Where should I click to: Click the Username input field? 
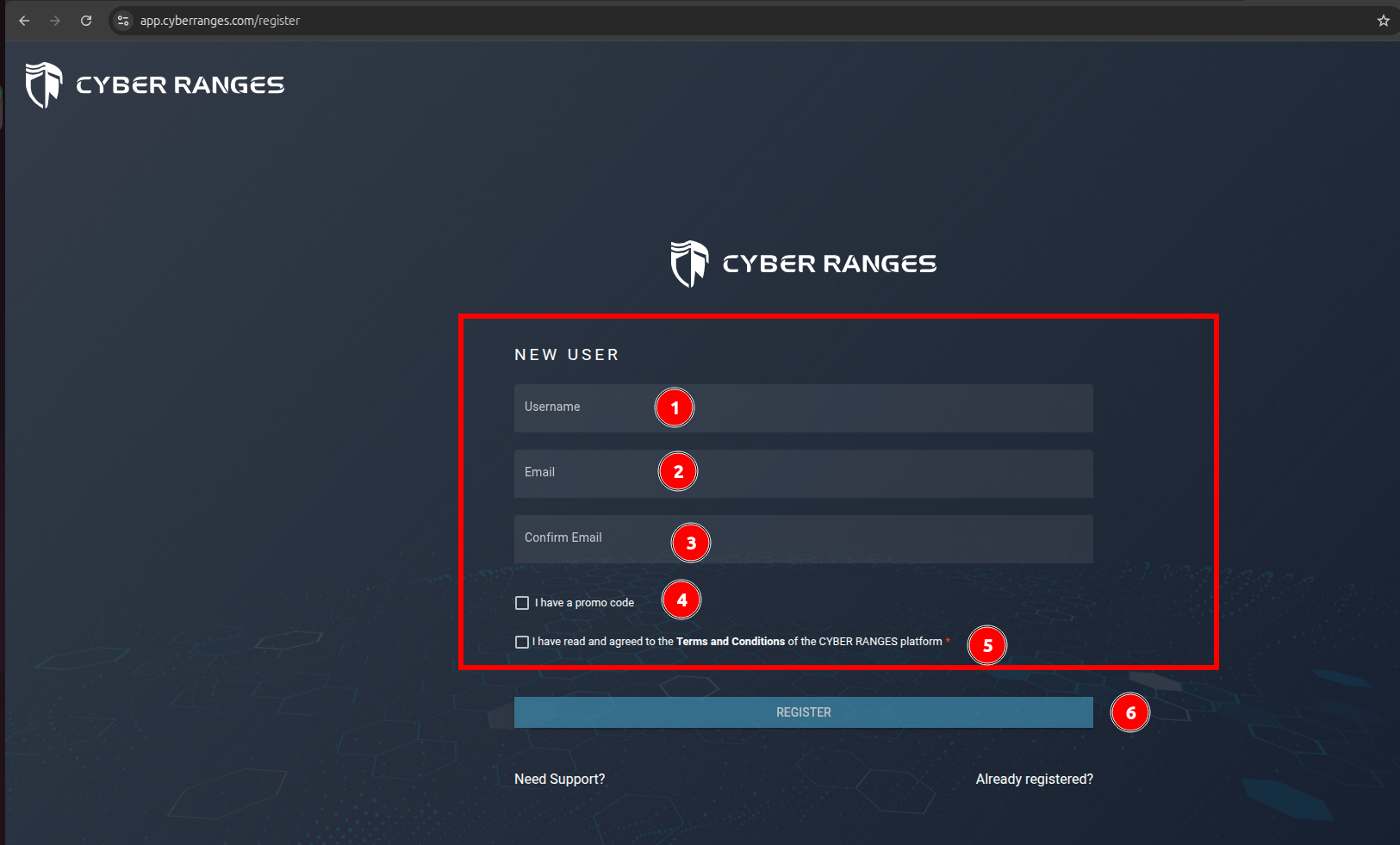804,408
